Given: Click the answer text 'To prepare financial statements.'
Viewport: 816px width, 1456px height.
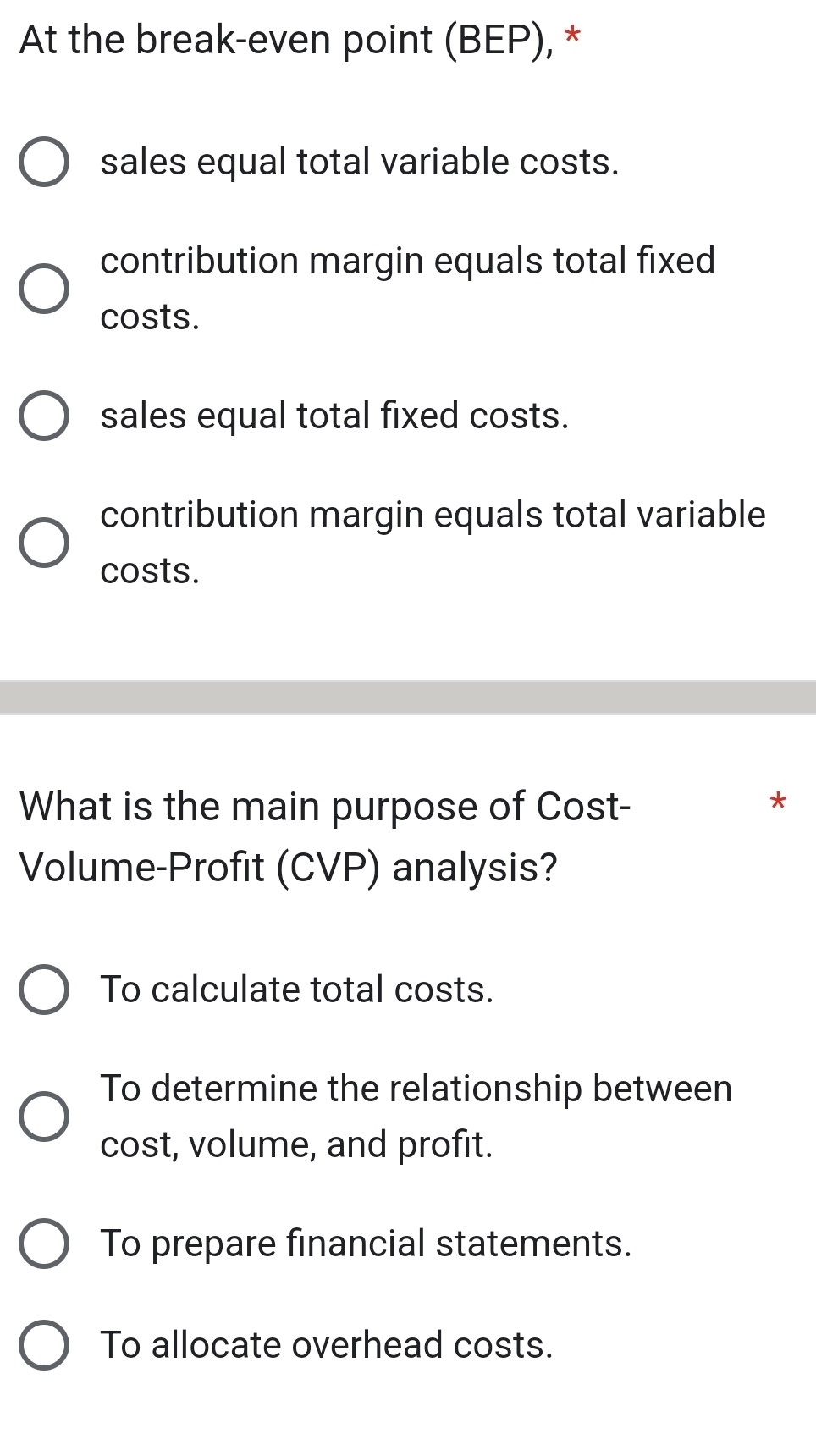Looking at the screenshot, I should pos(366,1244).
